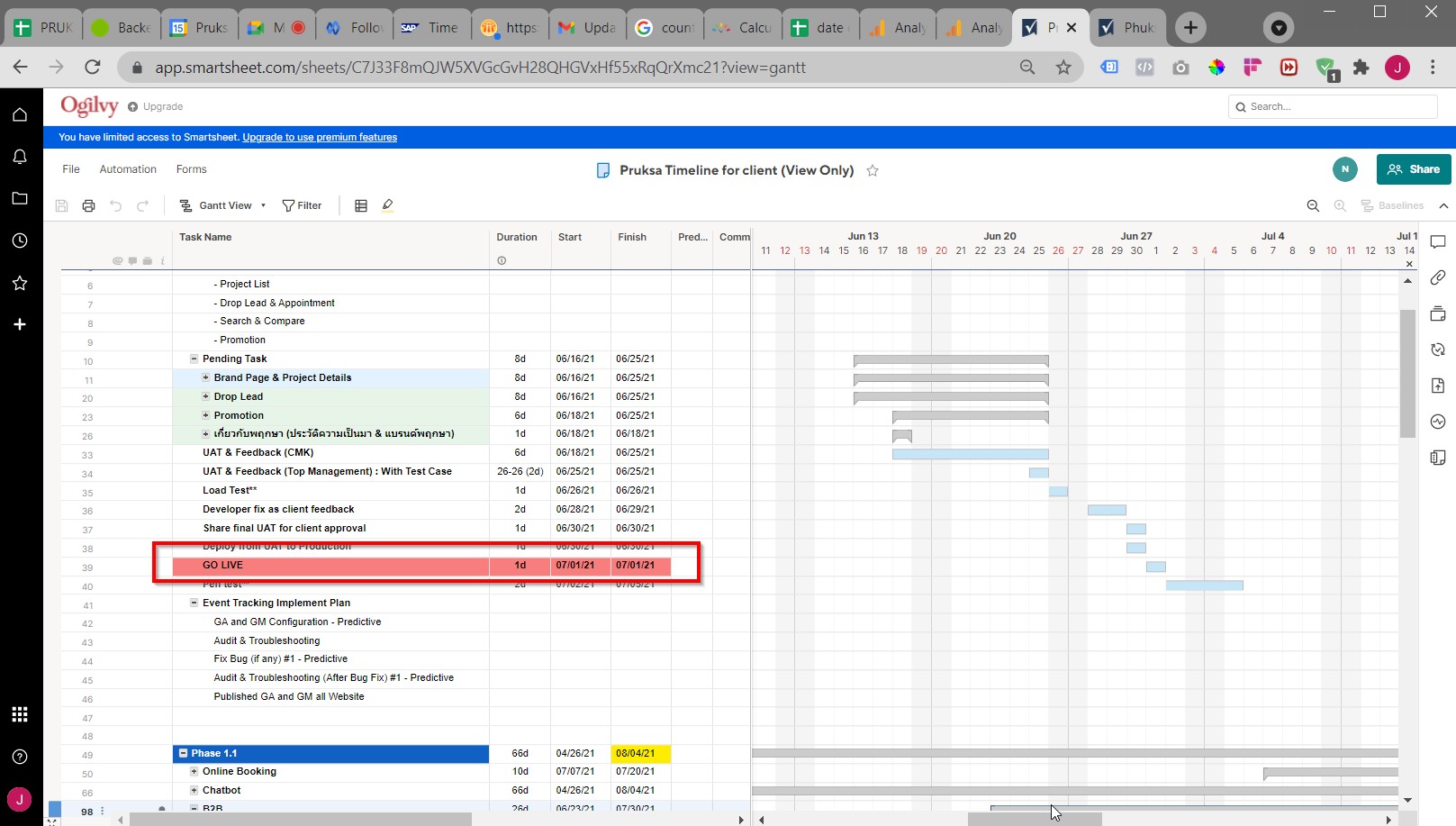The height and width of the screenshot is (826, 1456).
Task: Open the Summary panel icon
Action: coord(1438,458)
